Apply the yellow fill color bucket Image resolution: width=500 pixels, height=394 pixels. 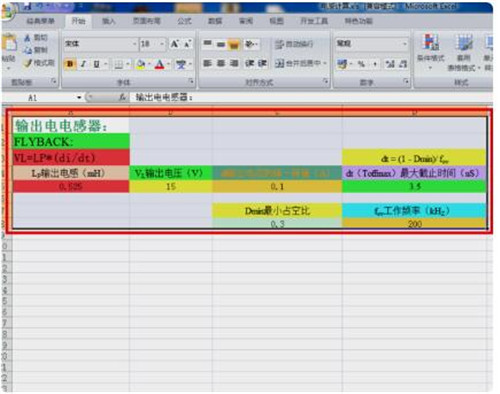pos(141,64)
